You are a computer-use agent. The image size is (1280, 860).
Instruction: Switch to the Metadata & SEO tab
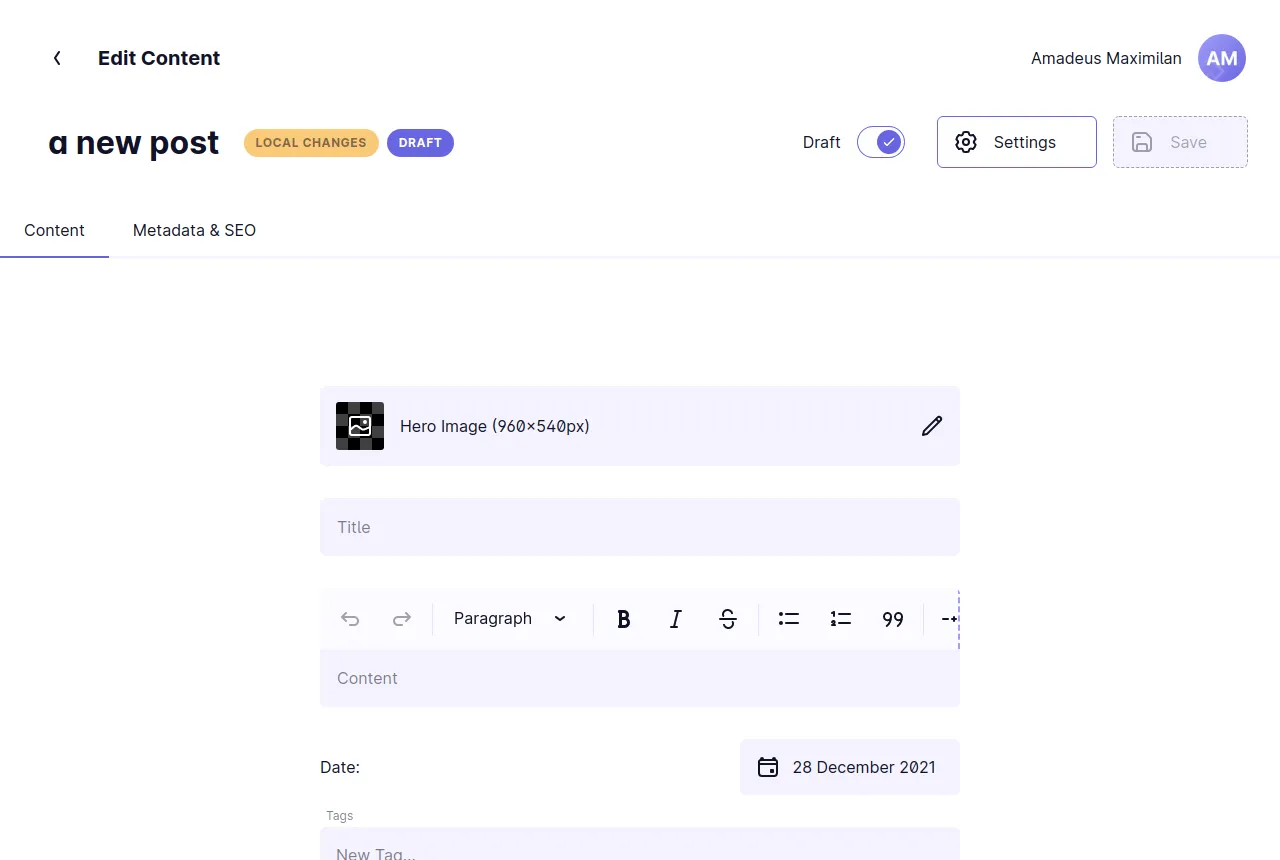pyautogui.click(x=194, y=230)
